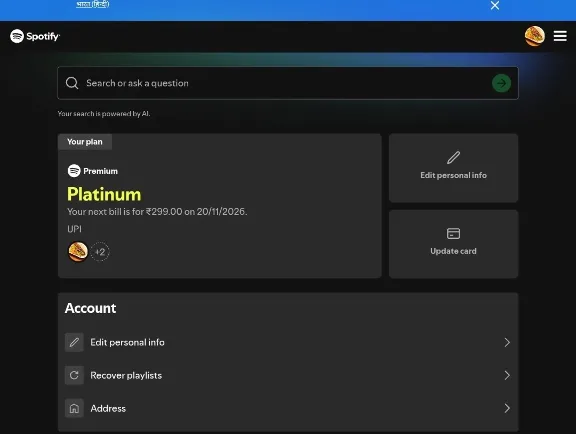576x434 pixels.
Task: Click the home icon beside Address
Action: click(74, 408)
